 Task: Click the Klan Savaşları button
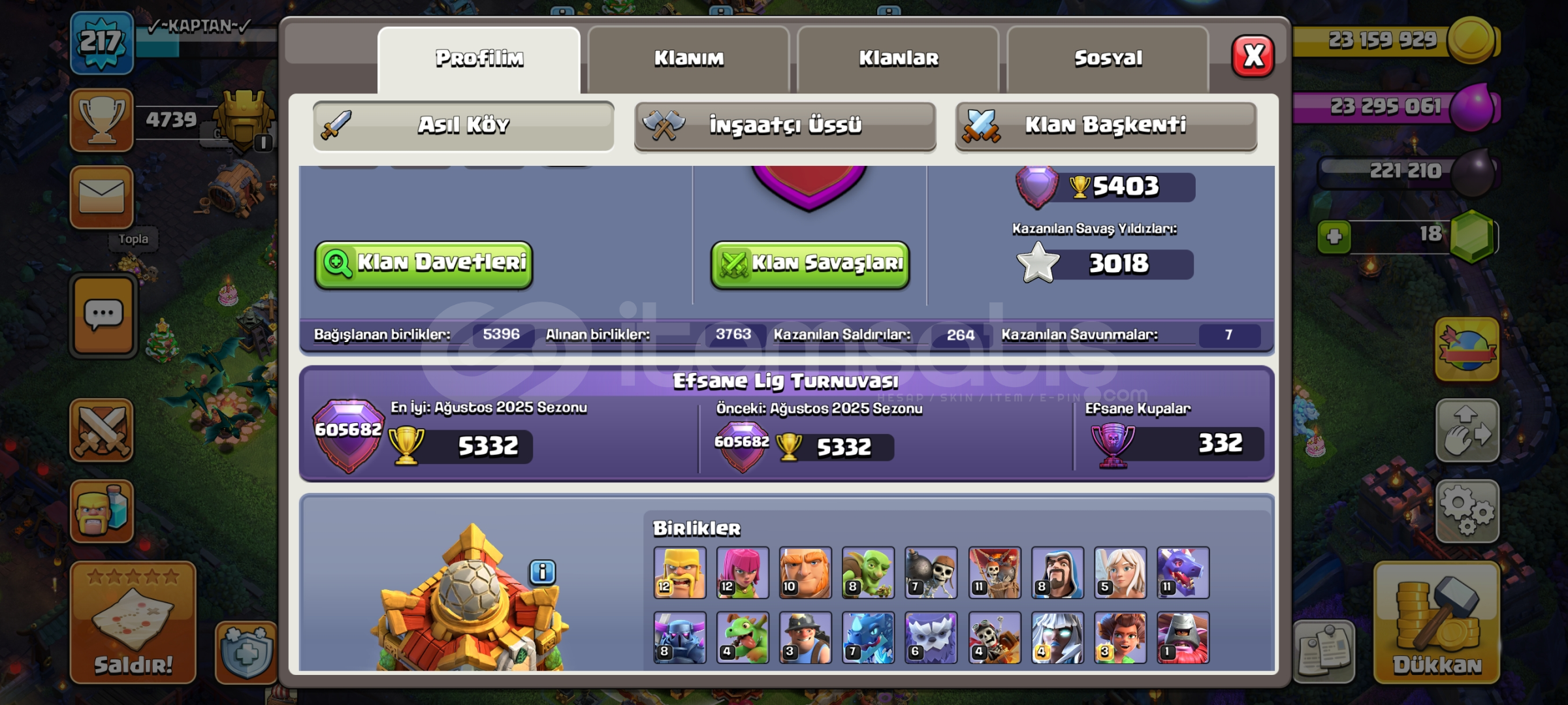coord(810,264)
